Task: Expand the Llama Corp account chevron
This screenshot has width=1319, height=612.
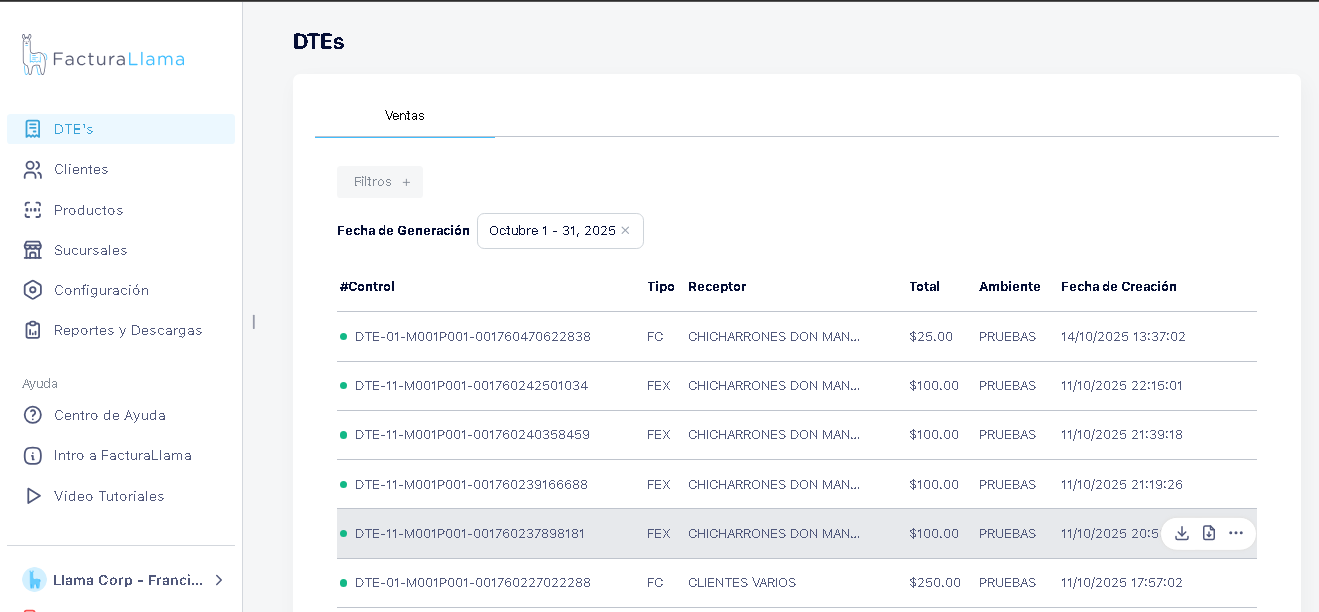Action: 219,580
